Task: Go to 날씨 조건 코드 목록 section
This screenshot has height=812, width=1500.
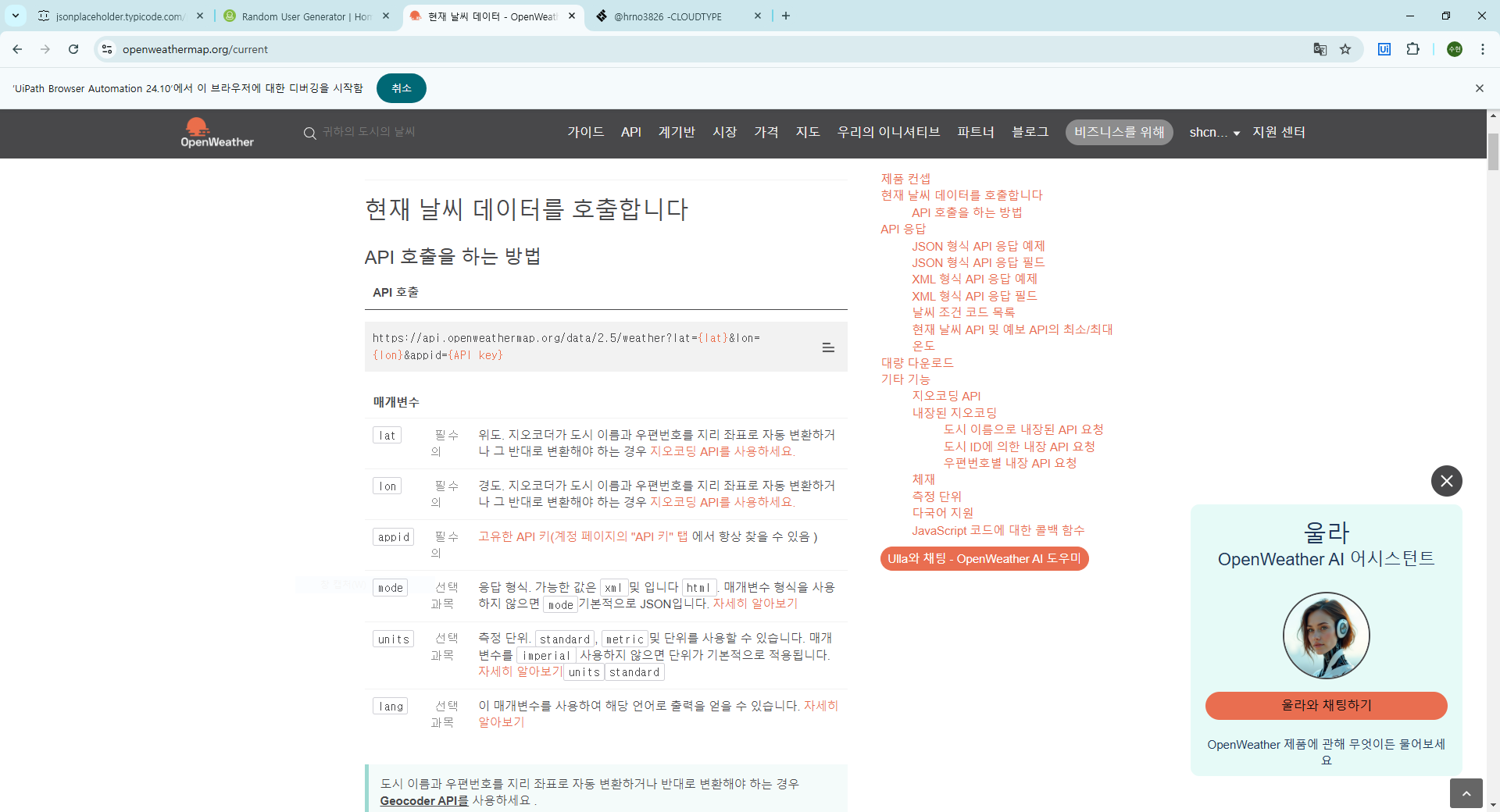Action: (x=963, y=312)
